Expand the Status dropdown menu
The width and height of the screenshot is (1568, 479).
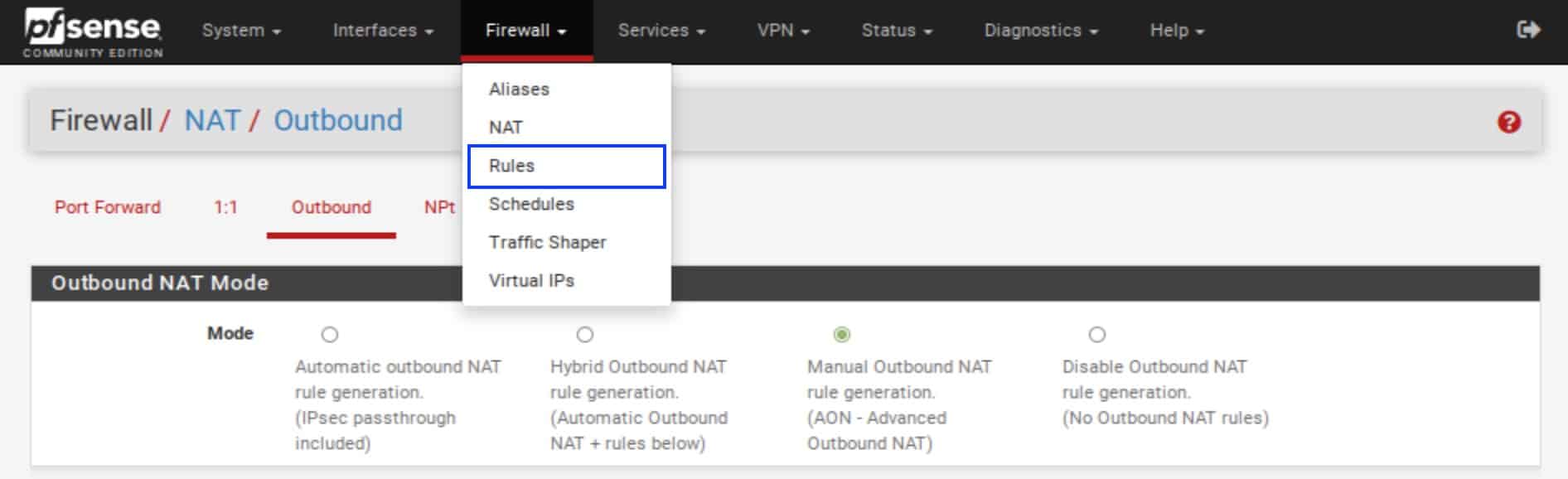897,31
